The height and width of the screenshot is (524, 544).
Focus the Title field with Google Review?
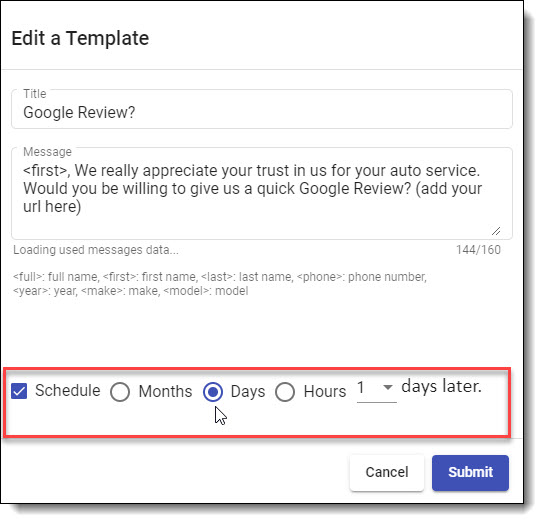click(262, 109)
